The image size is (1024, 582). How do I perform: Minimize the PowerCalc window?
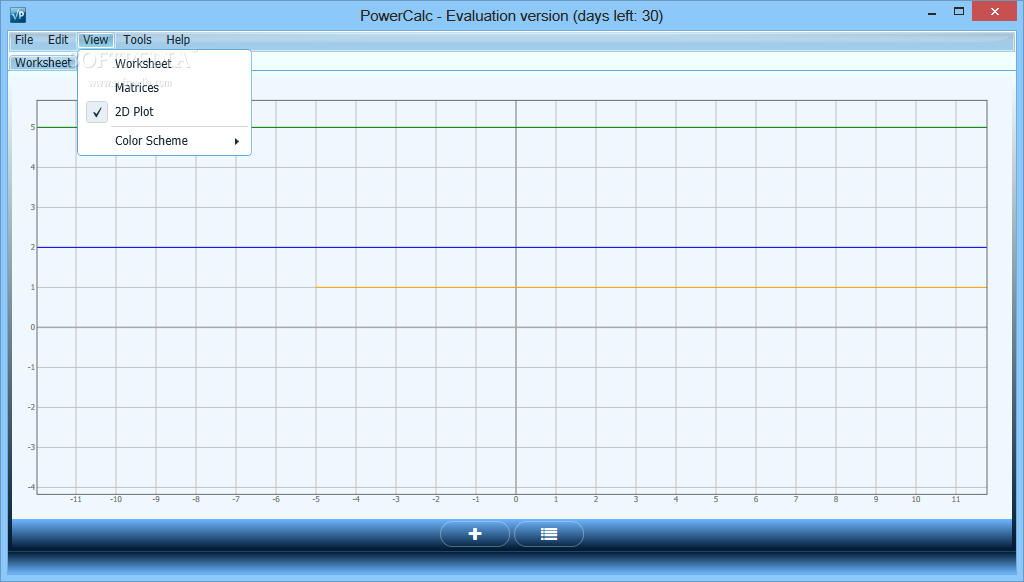coord(932,12)
